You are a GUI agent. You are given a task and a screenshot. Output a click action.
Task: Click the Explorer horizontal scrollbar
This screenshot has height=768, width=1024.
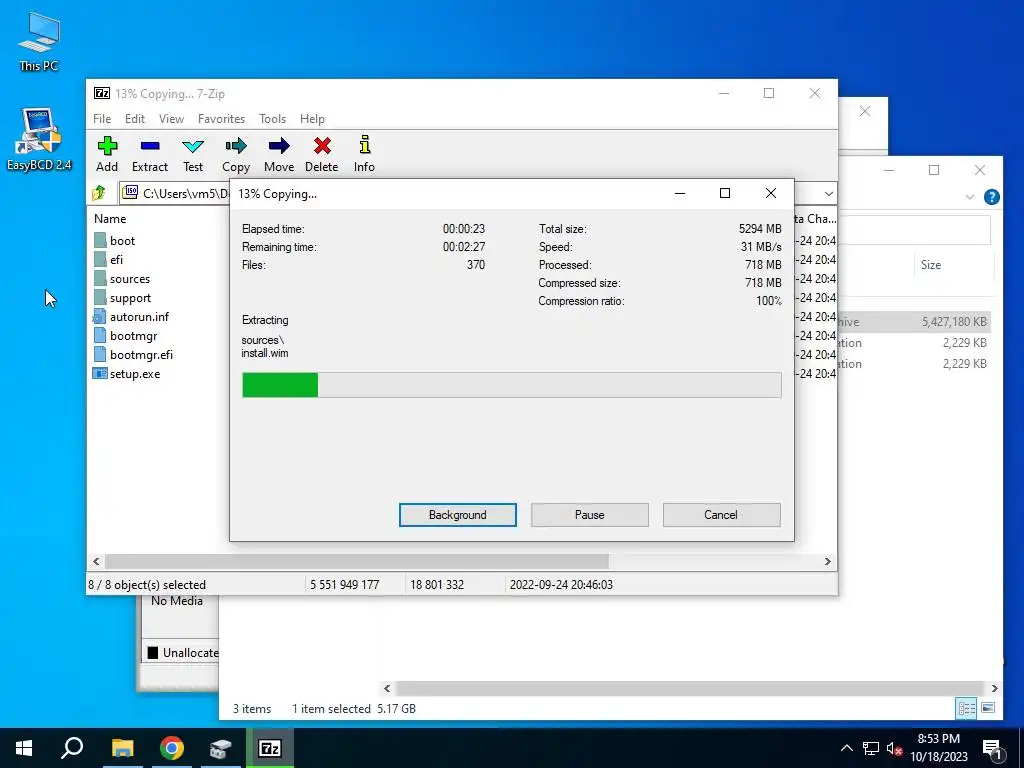(x=690, y=688)
